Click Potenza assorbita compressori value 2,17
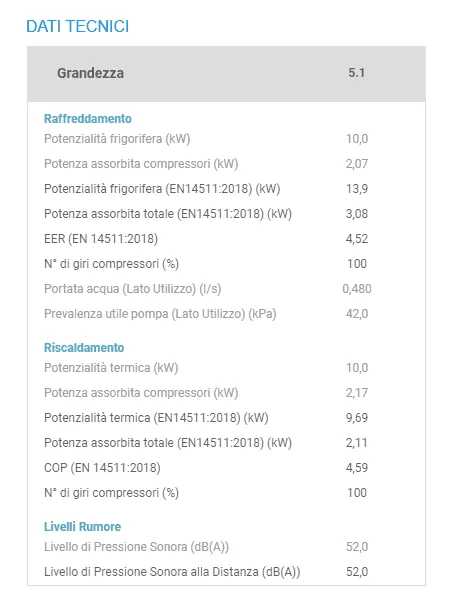This screenshot has height=615, width=454. click(x=357, y=393)
